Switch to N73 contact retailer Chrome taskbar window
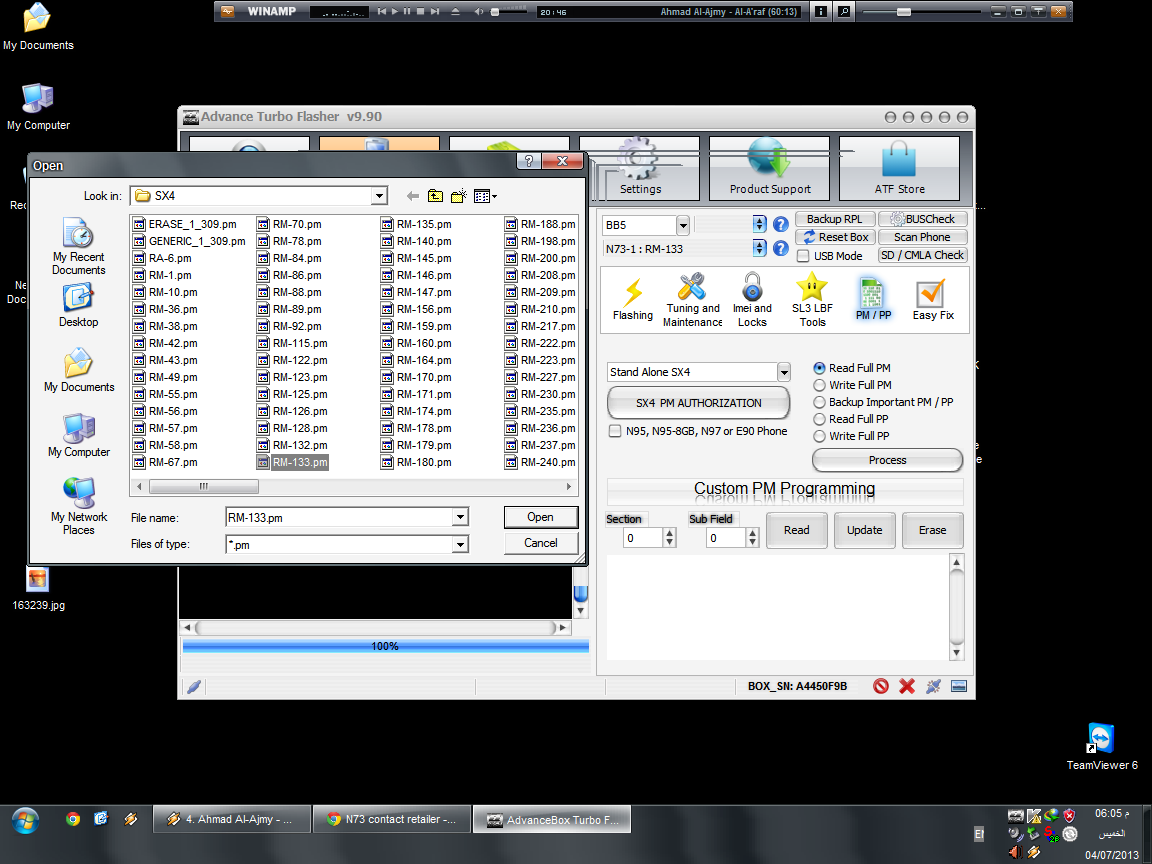The image size is (1152, 864). tap(392, 819)
